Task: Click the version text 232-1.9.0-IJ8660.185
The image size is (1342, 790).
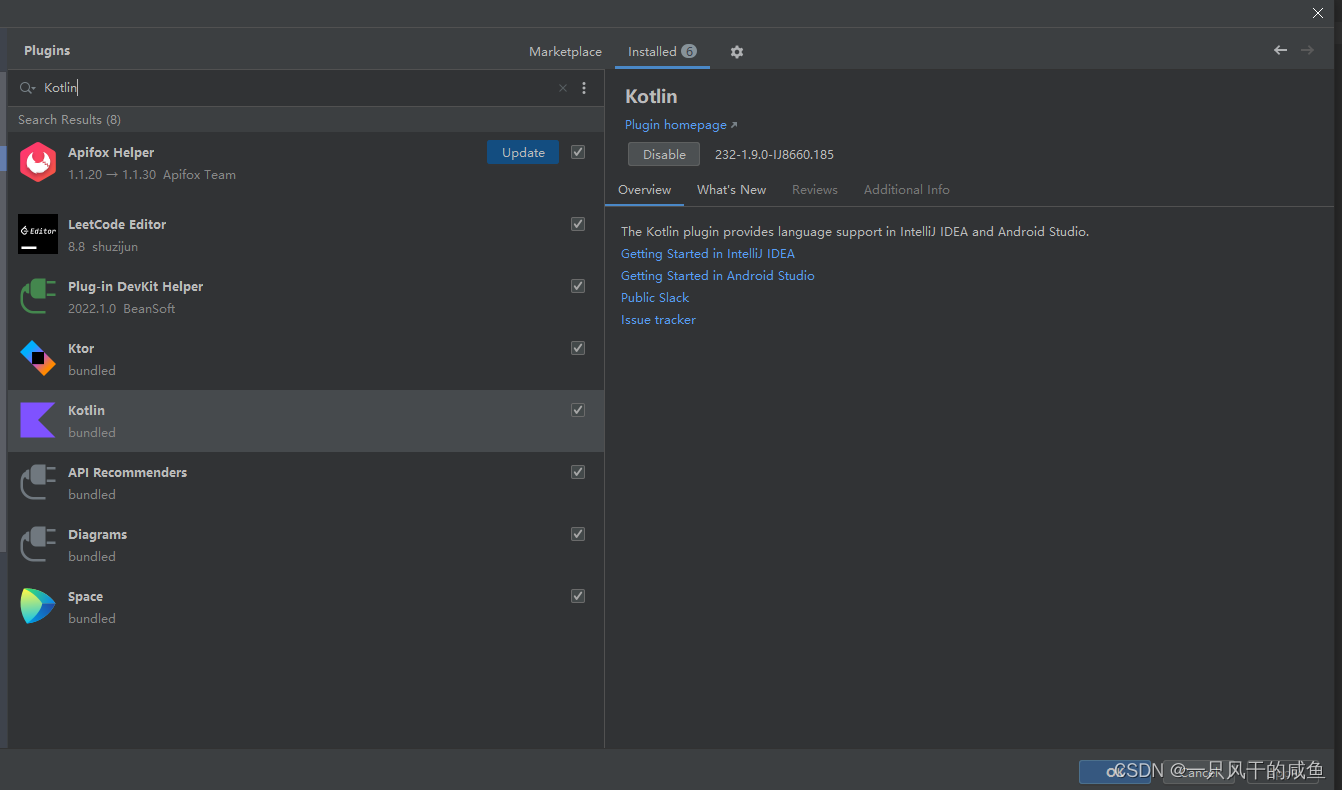Action: [774, 155]
